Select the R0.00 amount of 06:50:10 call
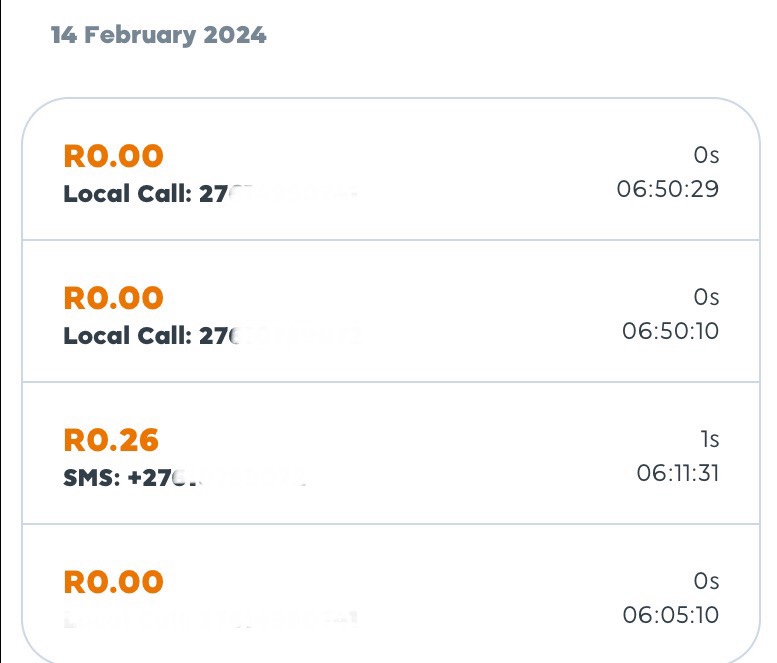Viewport: 777px width, 663px height. [113, 298]
